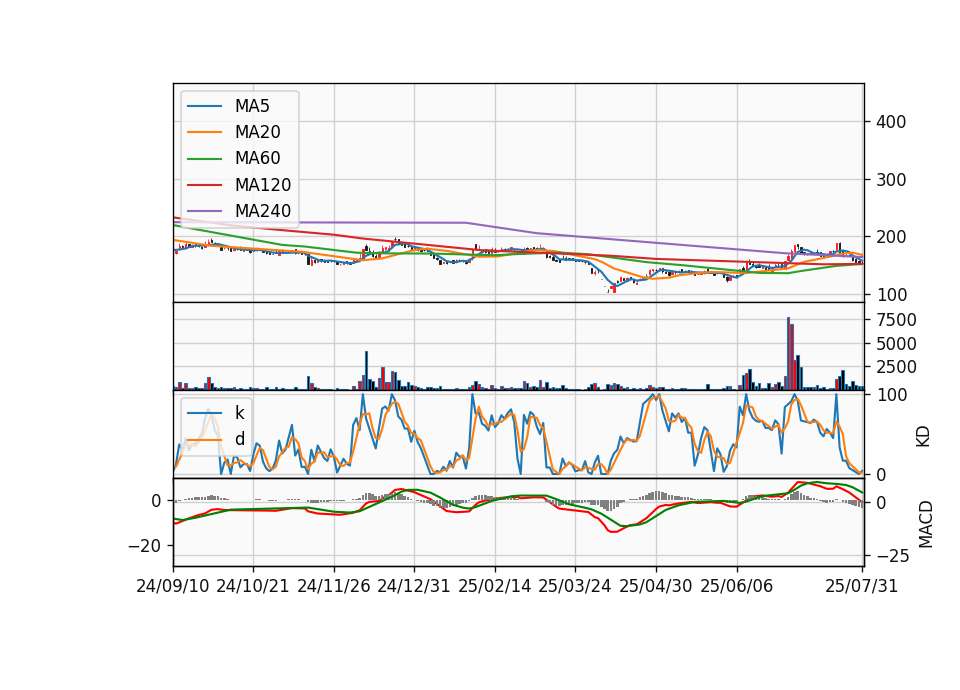The width and height of the screenshot is (960, 690).
Task: Click the 2500 volume axis tick
Action: coord(896,367)
